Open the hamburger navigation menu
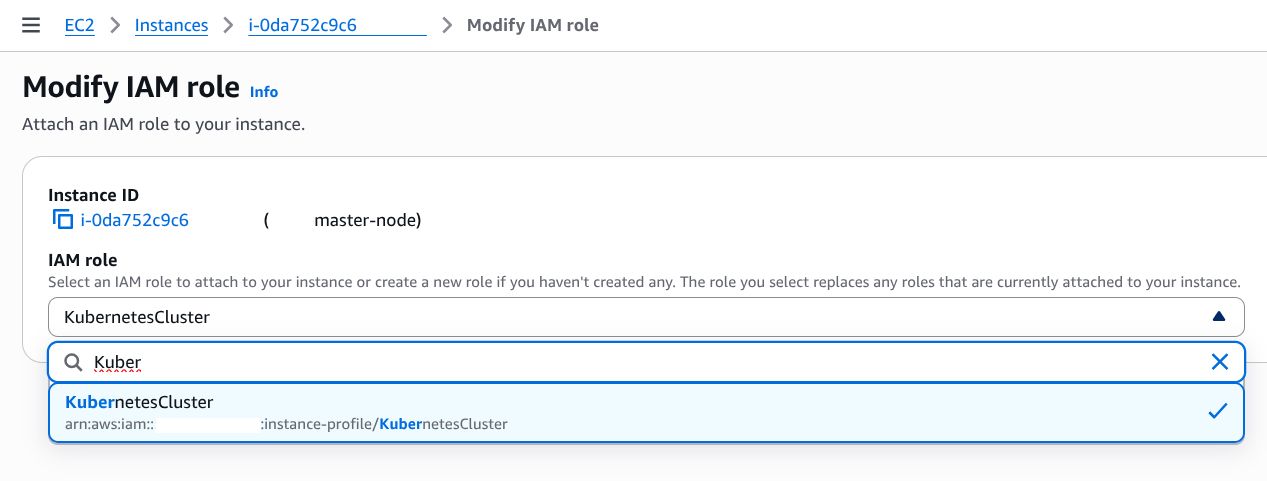1267x481 pixels. pyautogui.click(x=31, y=25)
